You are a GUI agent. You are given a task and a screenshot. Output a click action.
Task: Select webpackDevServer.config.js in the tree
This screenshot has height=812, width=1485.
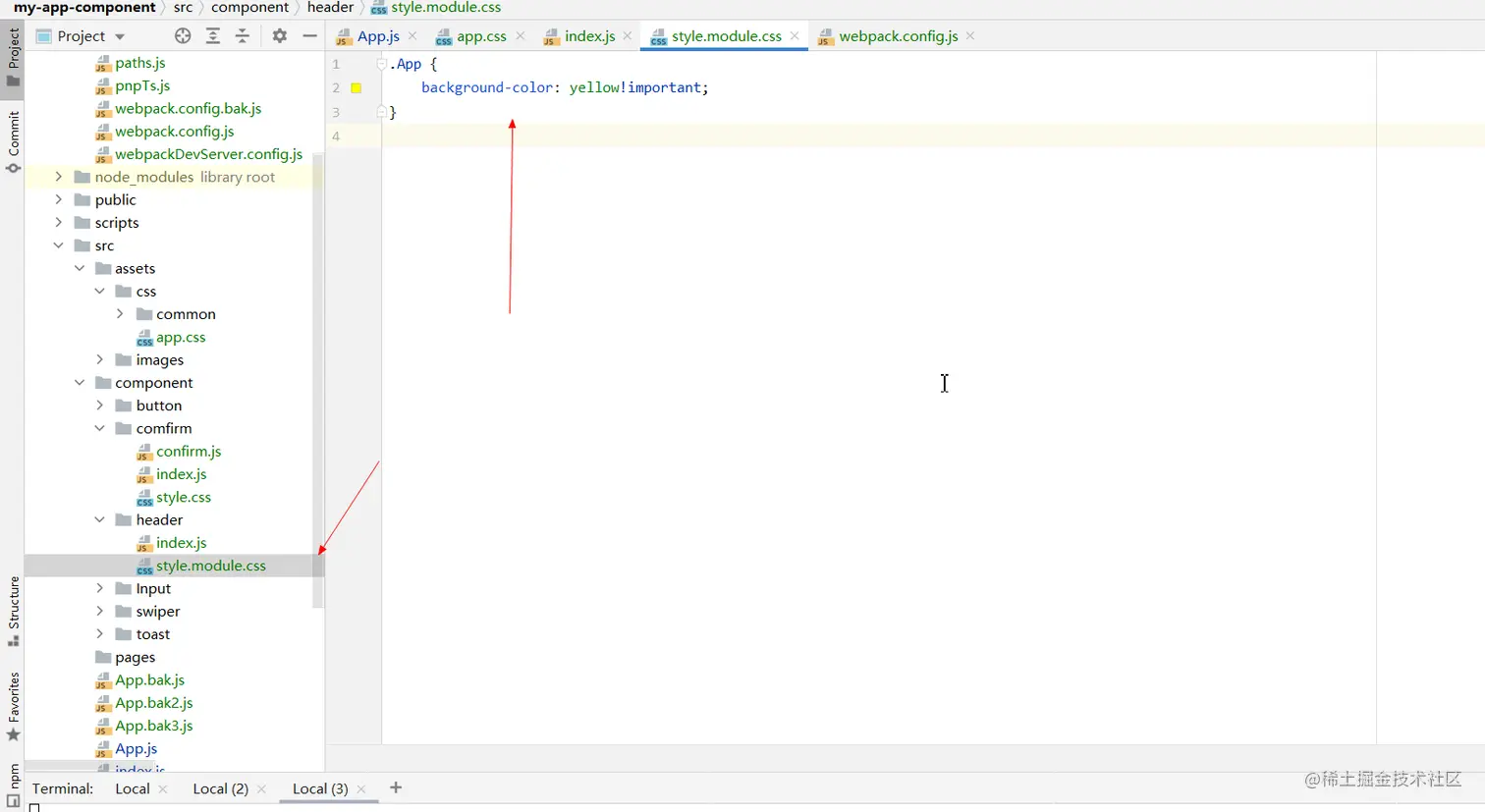208,154
